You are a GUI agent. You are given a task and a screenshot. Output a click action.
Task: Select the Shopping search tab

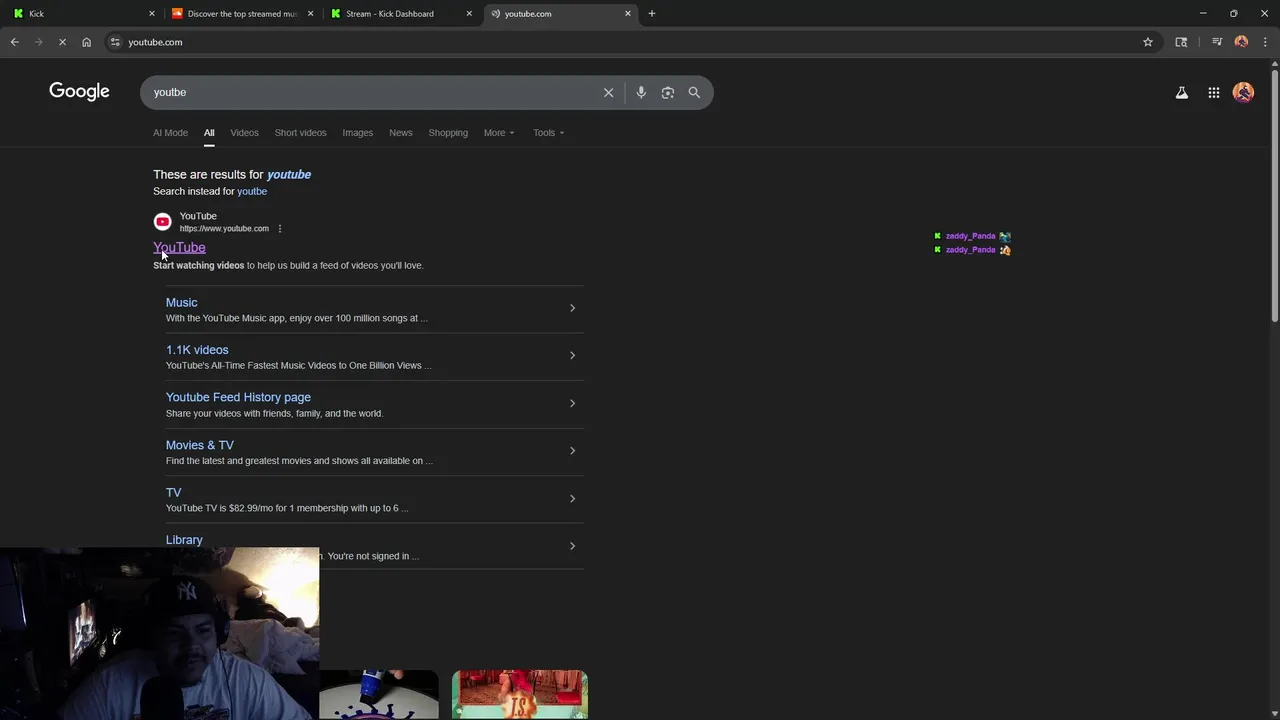pyautogui.click(x=448, y=132)
